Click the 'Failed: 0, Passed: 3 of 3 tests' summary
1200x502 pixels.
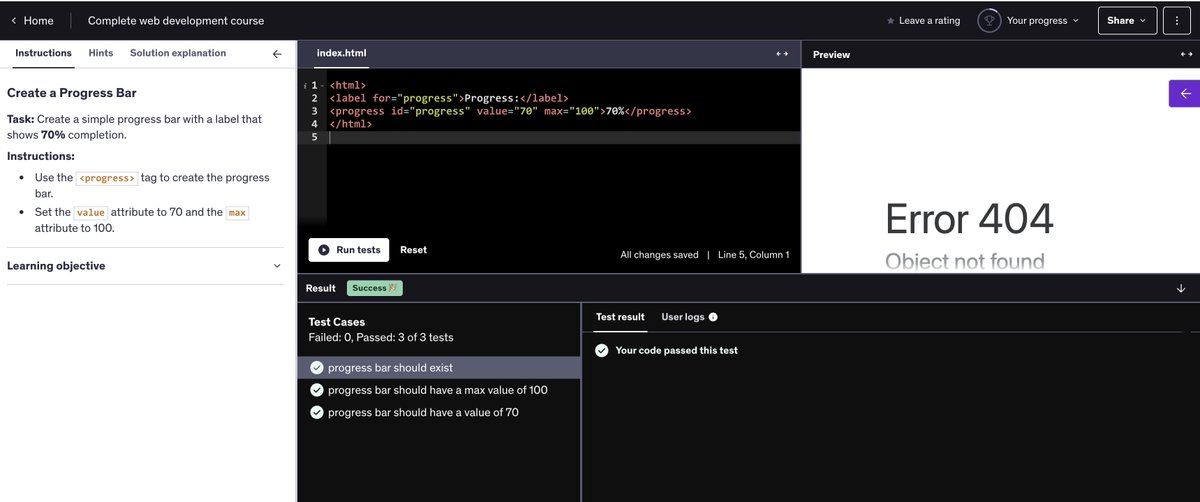[x=381, y=338]
